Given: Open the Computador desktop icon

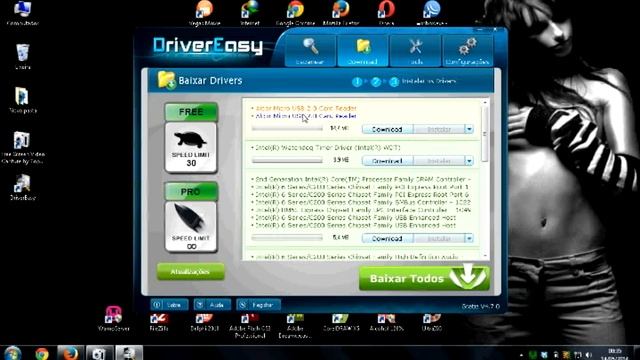Looking at the screenshot, I should 22,13.
